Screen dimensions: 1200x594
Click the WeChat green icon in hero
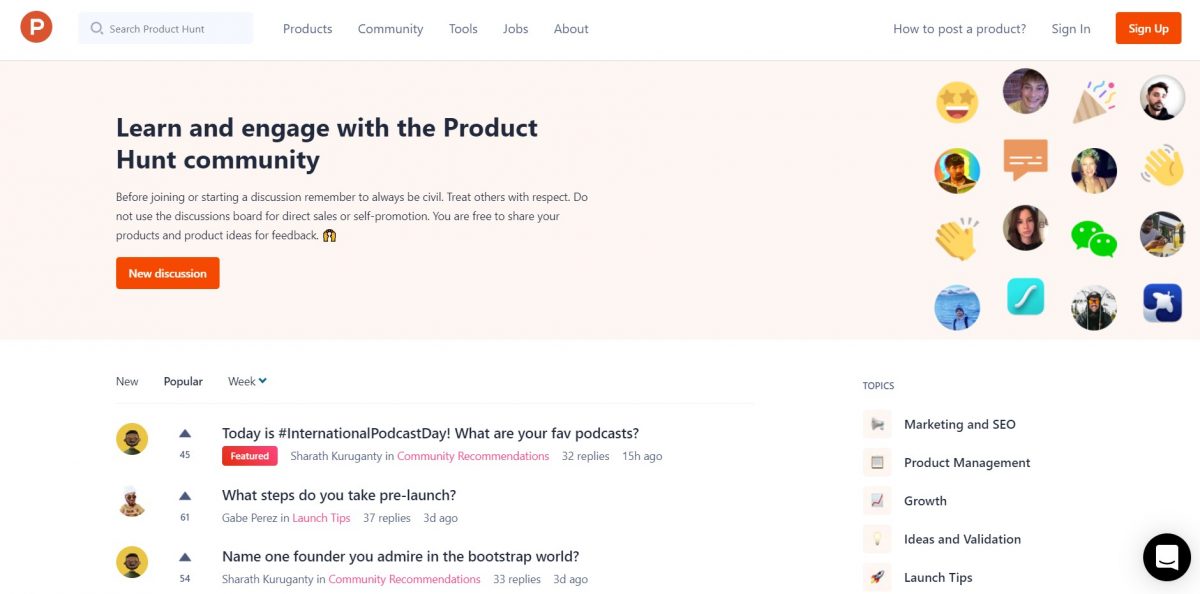[1093, 237]
